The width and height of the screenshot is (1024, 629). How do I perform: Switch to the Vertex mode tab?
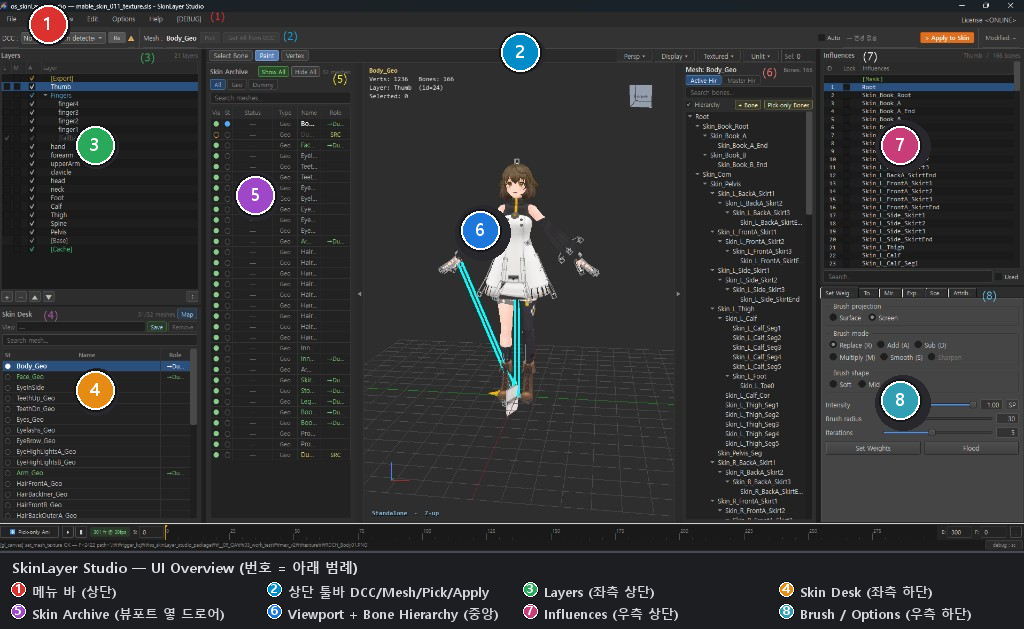coord(295,56)
